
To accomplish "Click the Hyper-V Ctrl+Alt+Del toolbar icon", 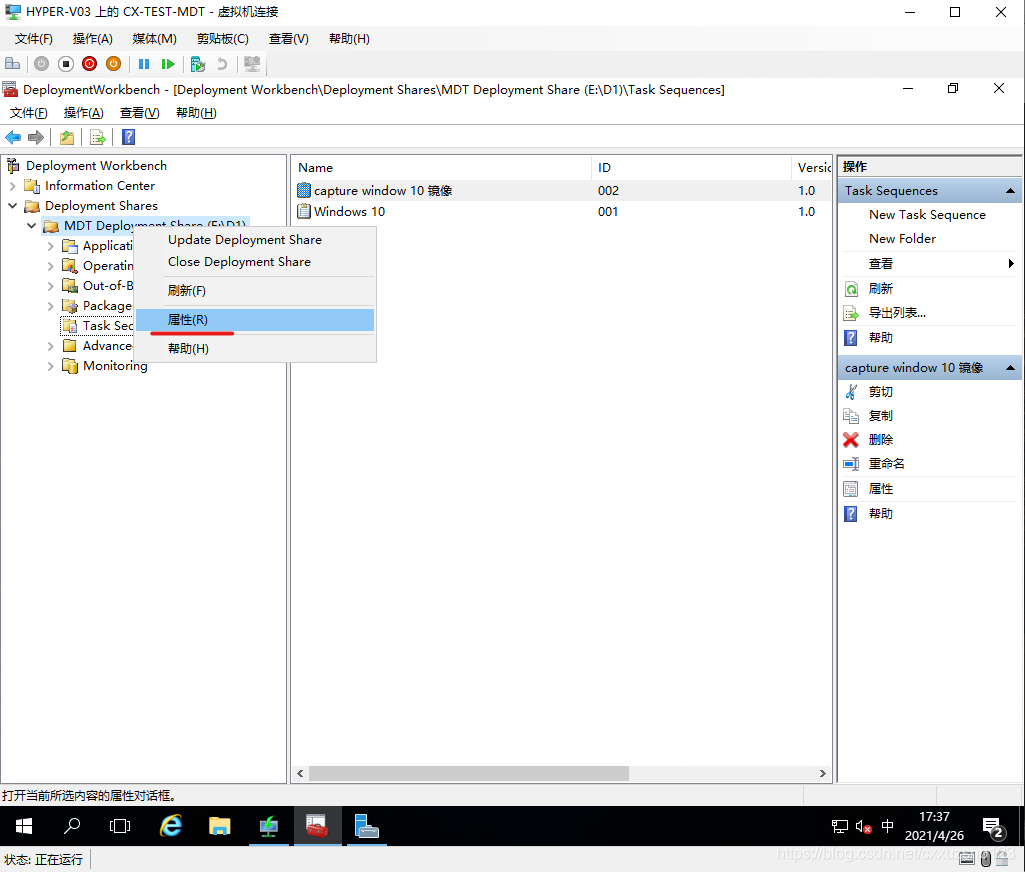I will point(12,64).
